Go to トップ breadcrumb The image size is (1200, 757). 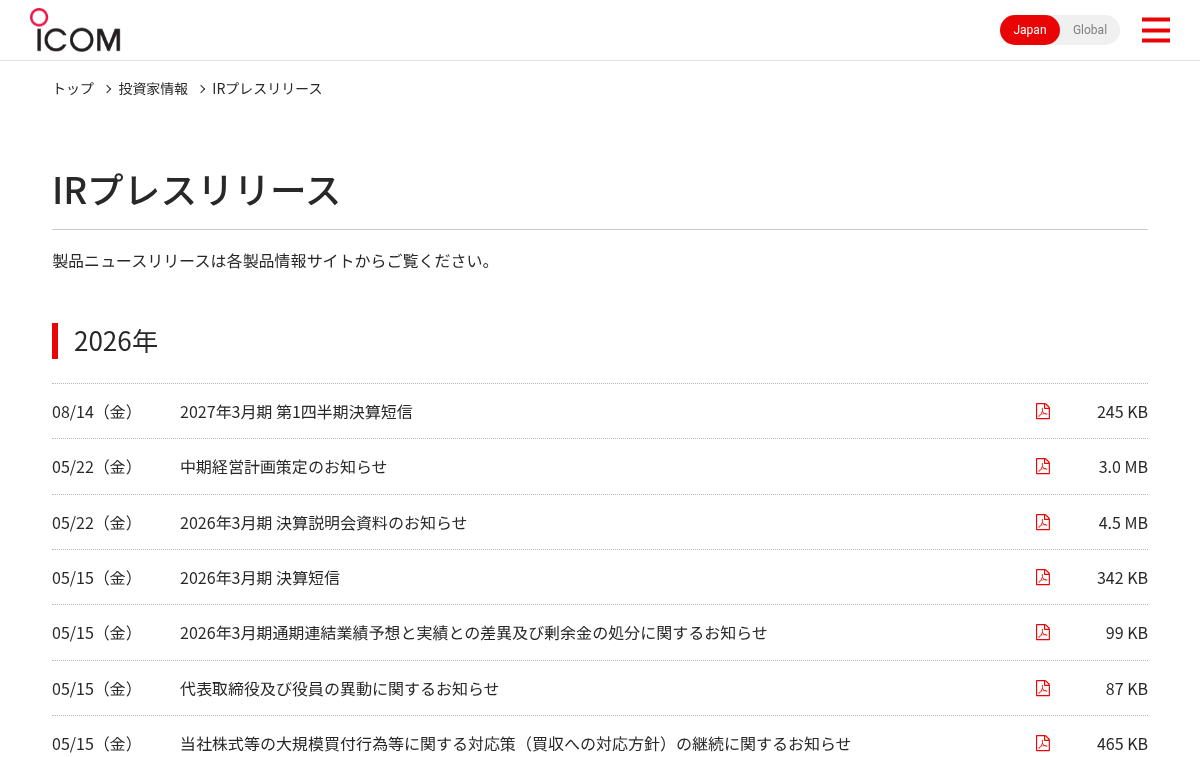pos(73,88)
